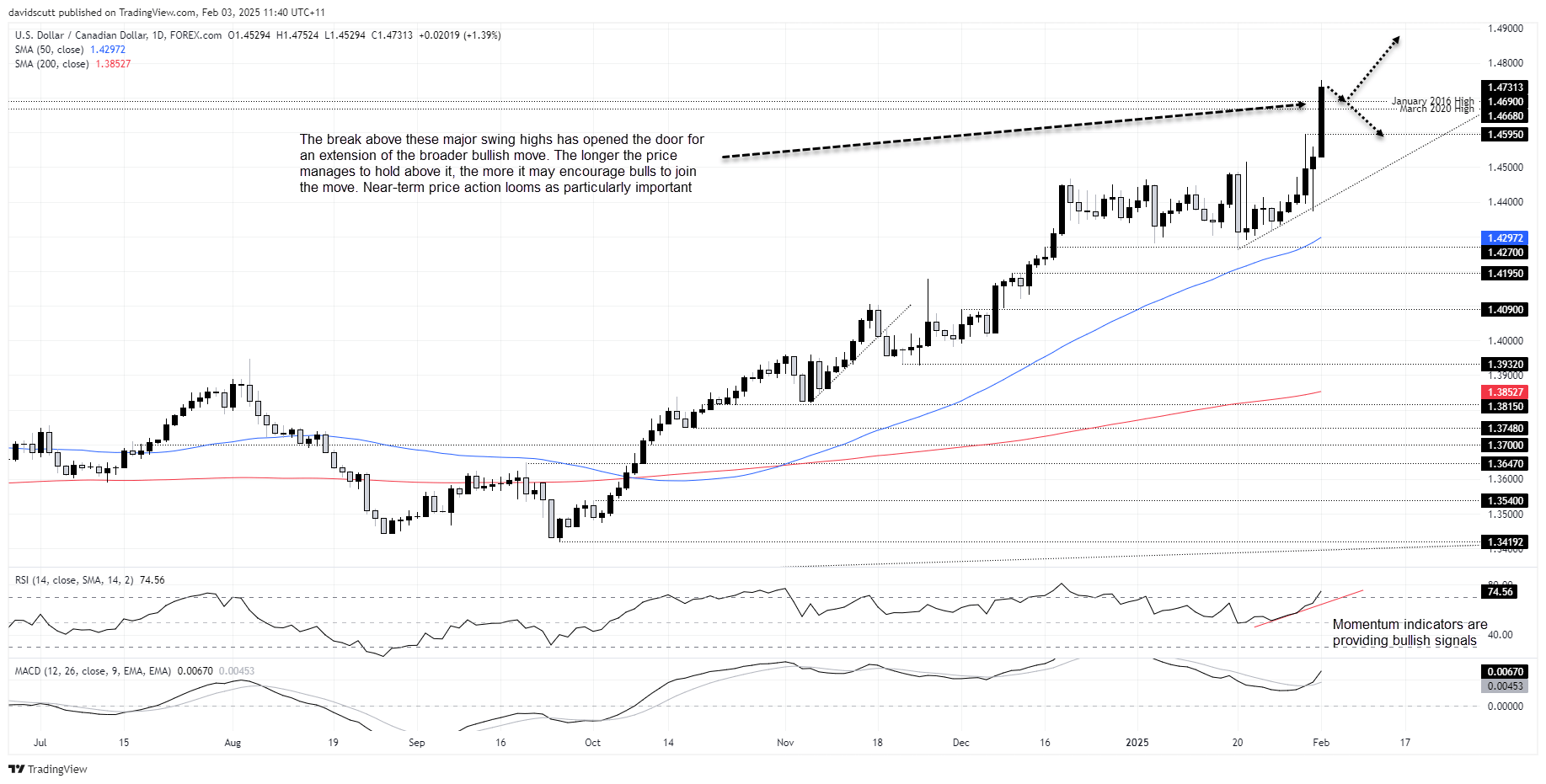1546x784 pixels.
Task: Select the 1.40900 price level label
Action: 1504,310
